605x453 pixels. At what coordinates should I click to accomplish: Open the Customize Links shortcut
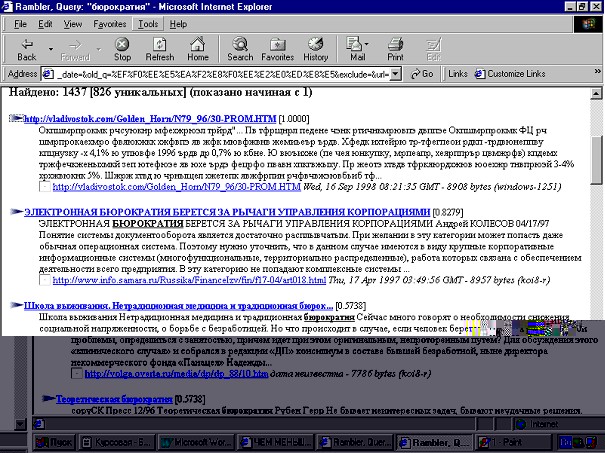(510, 74)
